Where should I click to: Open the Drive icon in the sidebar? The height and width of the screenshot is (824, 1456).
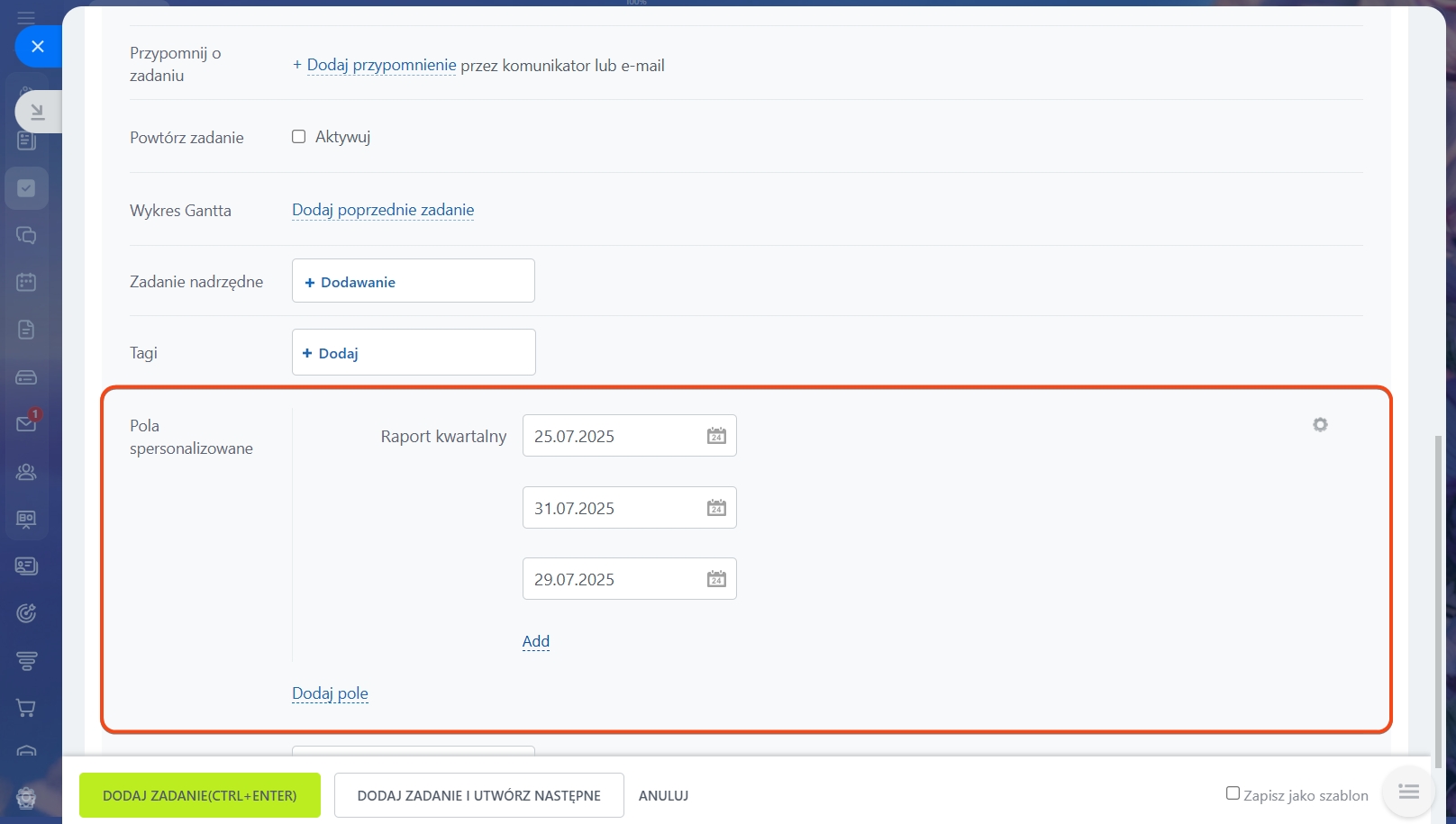tap(26, 377)
